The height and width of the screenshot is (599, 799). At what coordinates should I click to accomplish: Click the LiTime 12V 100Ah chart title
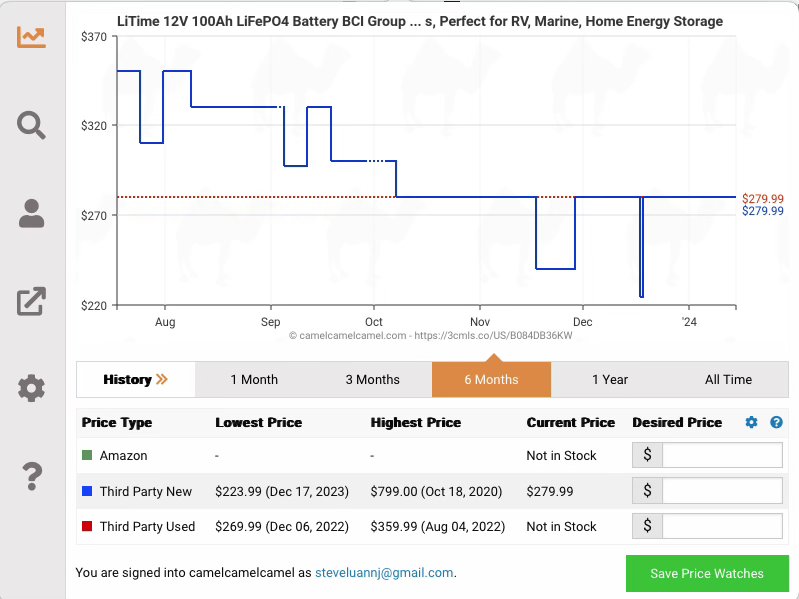[420, 21]
